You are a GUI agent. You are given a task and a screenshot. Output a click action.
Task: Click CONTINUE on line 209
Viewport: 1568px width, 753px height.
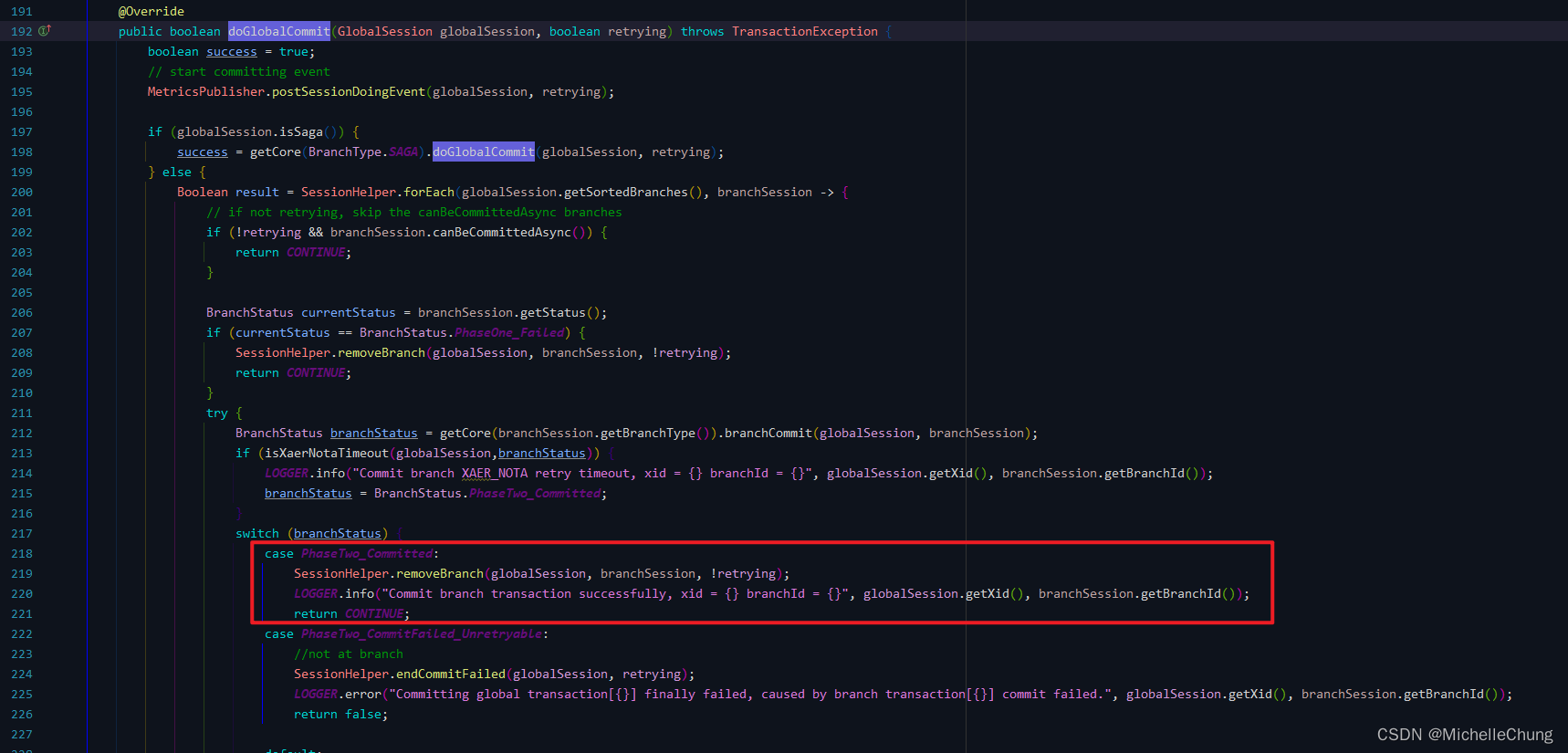pyautogui.click(x=316, y=372)
